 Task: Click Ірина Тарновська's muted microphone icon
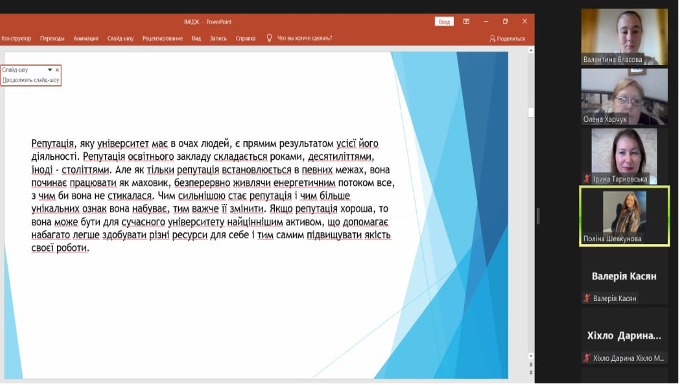point(587,179)
